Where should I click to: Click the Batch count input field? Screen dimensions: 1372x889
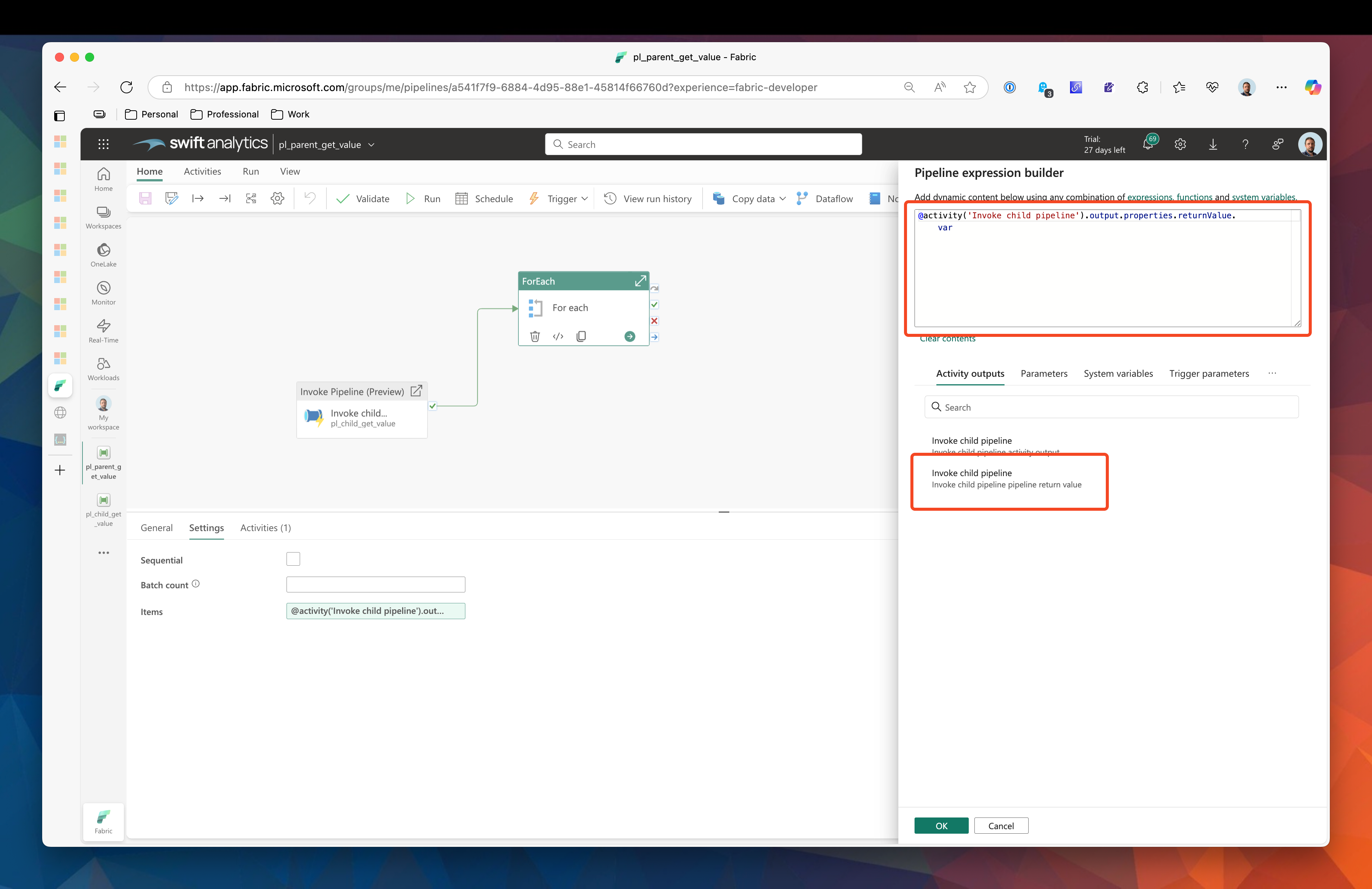[375, 584]
